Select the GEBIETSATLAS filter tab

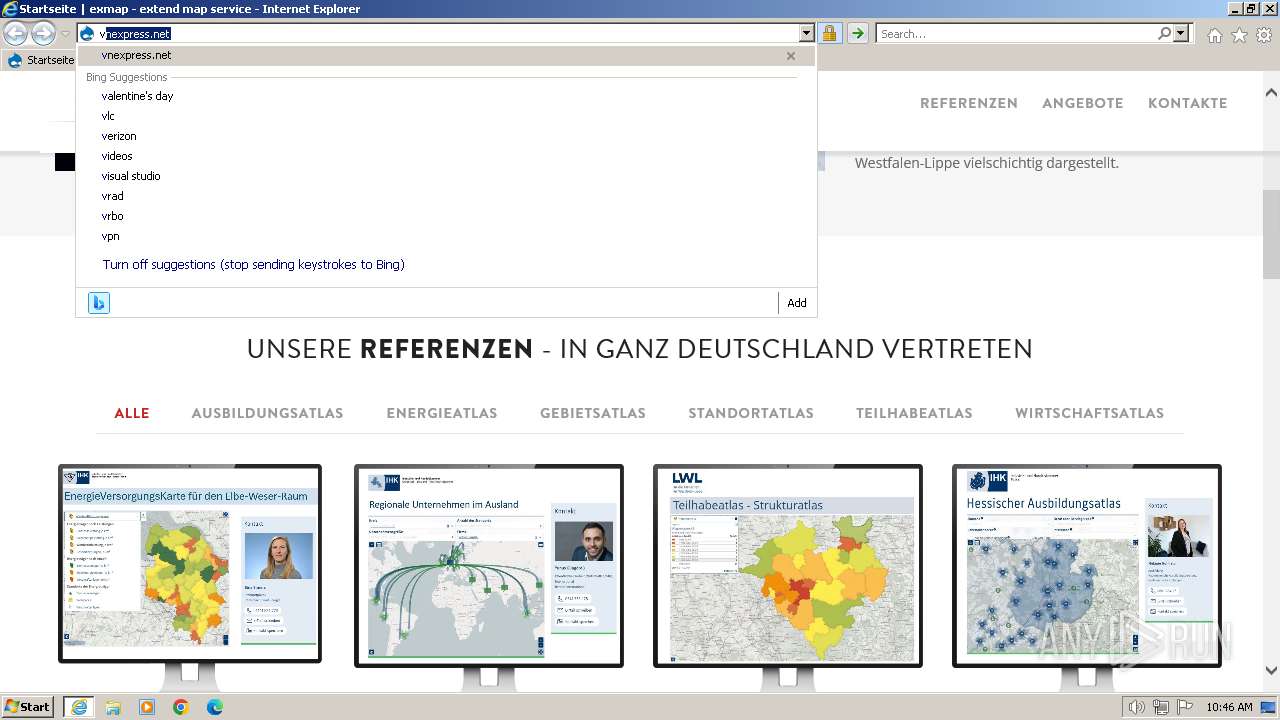593,413
